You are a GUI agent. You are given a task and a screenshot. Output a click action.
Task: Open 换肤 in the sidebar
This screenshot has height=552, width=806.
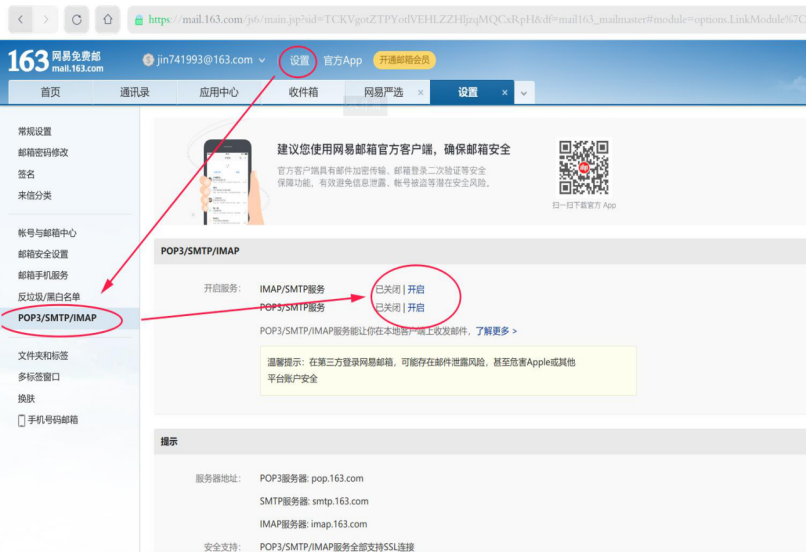tap(26, 398)
